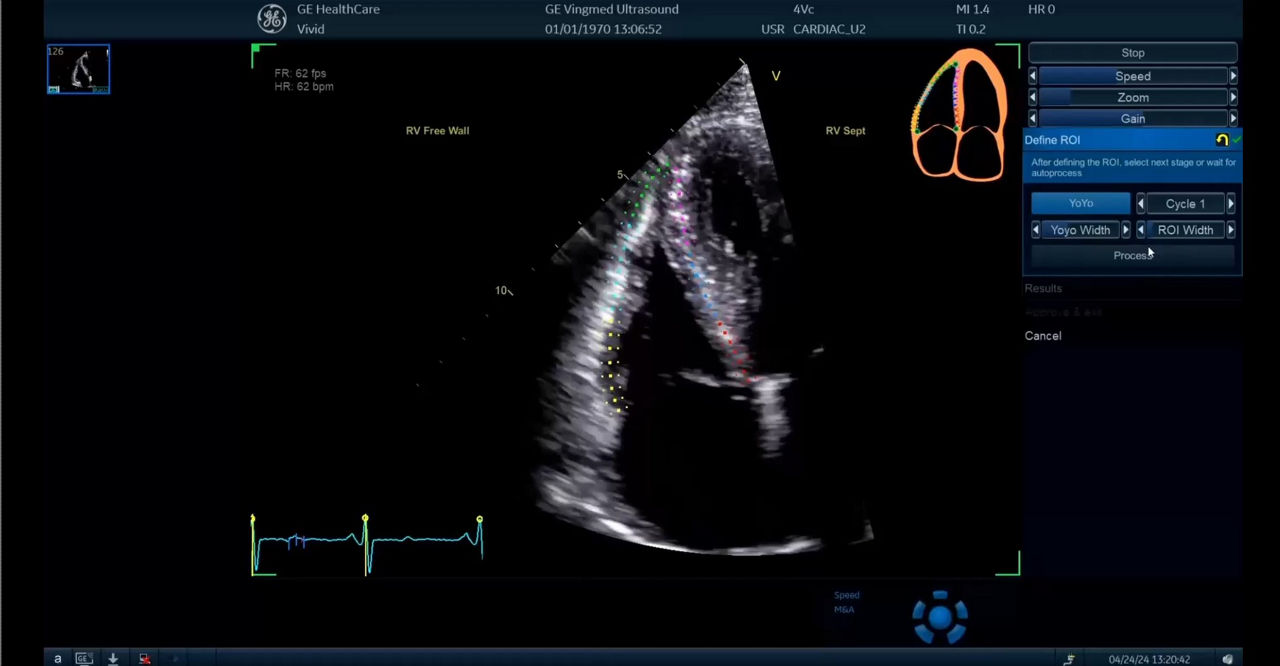Click the Stop button

pos(1133,53)
